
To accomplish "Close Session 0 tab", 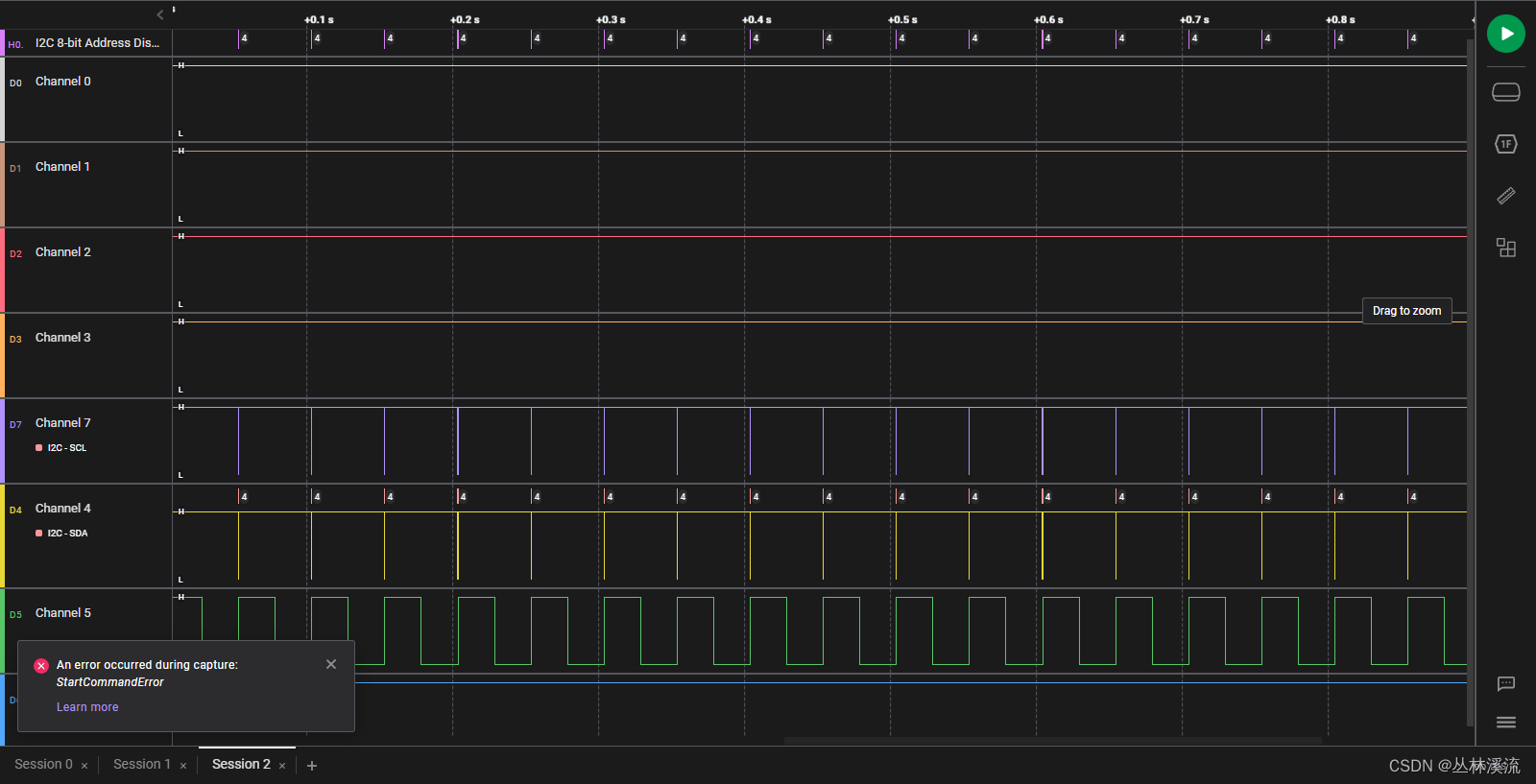I will click(84, 766).
